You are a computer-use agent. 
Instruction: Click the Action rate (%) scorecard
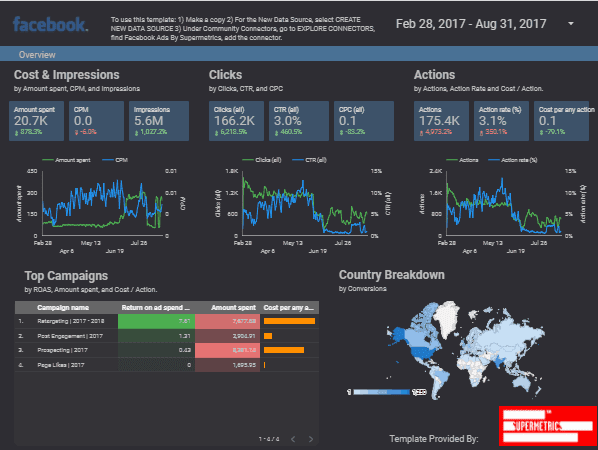[501, 121]
